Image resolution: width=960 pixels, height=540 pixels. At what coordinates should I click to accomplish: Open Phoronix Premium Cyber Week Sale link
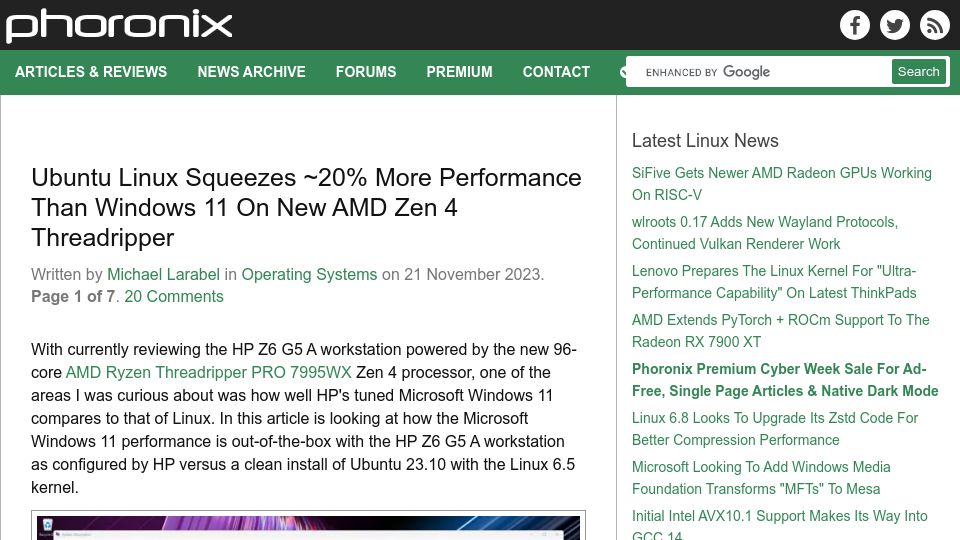click(x=785, y=380)
